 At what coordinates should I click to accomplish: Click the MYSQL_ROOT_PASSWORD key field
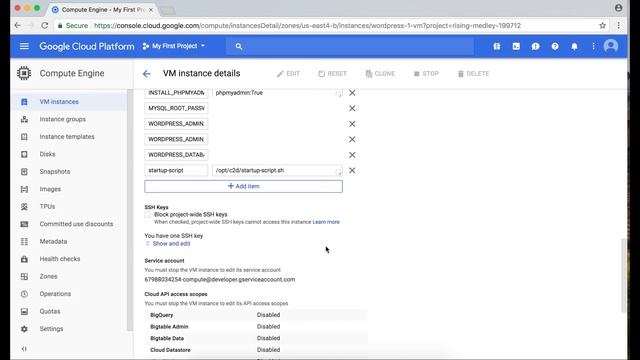(x=176, y=109)
